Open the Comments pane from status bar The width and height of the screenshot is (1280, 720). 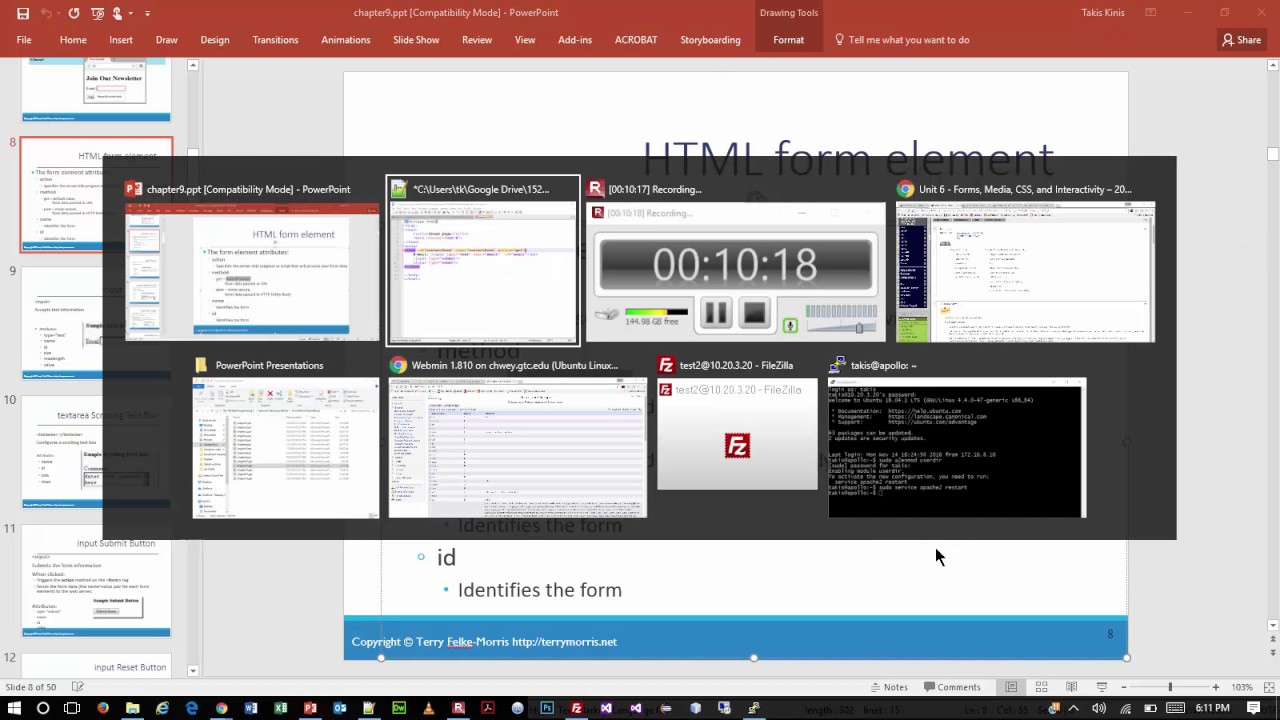click(x=952, y=687)
